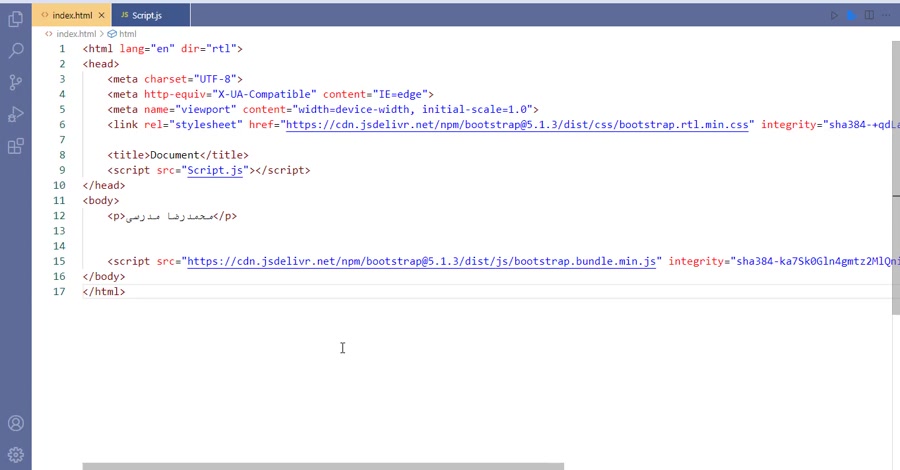Click the dir="rtl" attribute on line 1

tap(208, 49)
